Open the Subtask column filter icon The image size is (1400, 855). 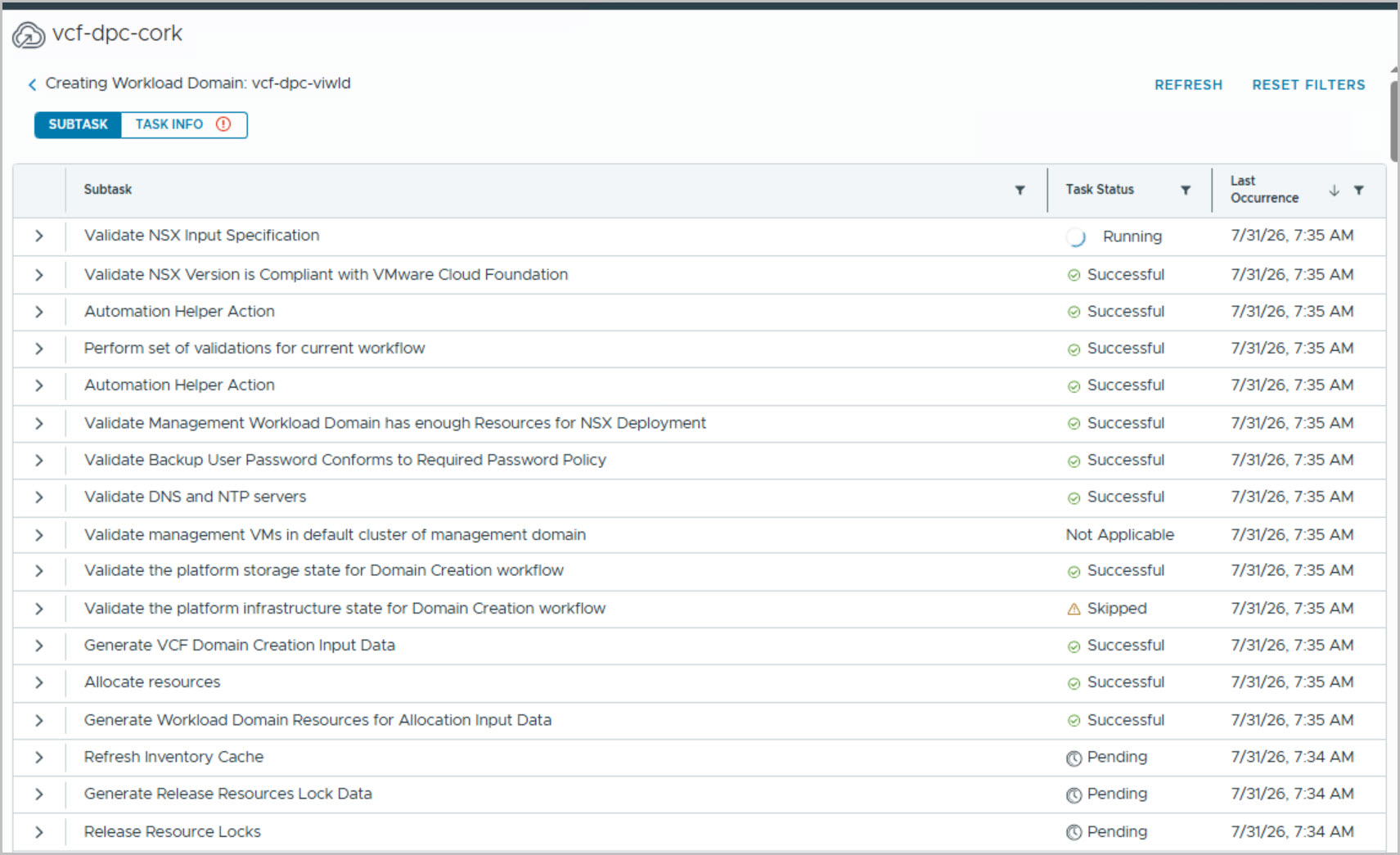coord(1020,190)
